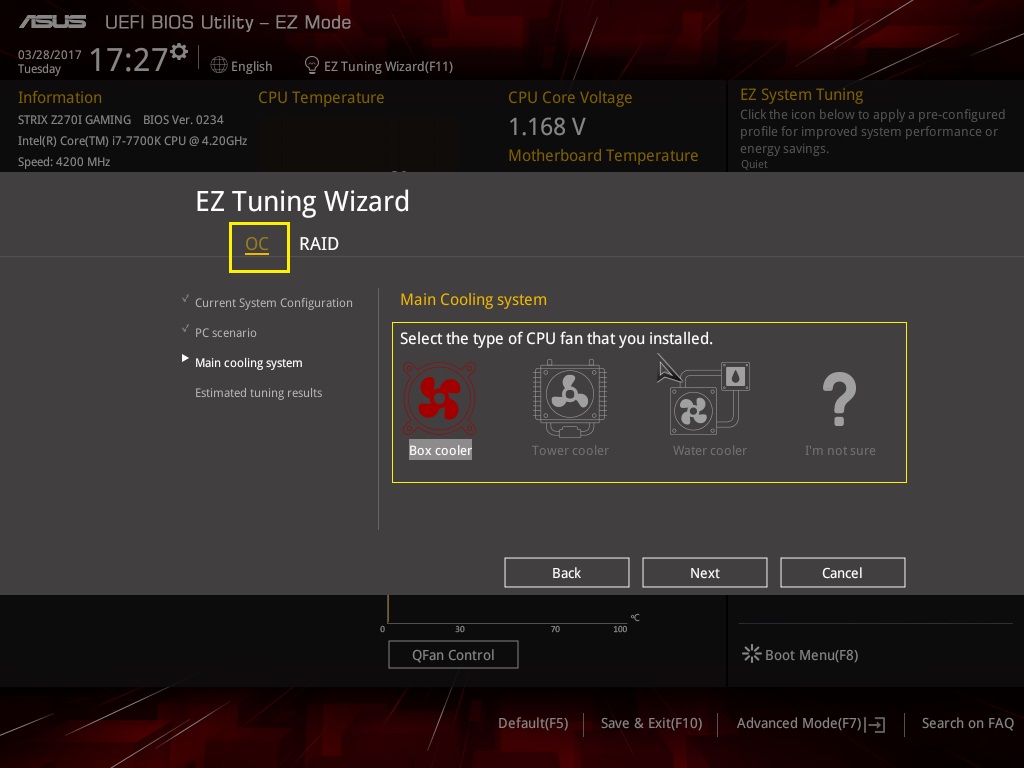Go to Current System Configuration step
This screenshot has width=1024, height=768.
pyautogui.click(x=273, y=303)
